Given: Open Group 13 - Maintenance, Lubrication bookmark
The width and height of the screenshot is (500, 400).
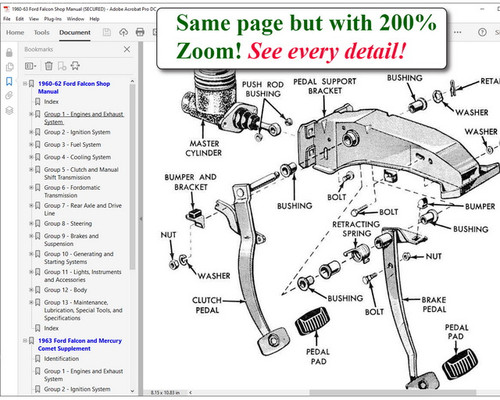Looking at the screenshot, I should [83, 310].
